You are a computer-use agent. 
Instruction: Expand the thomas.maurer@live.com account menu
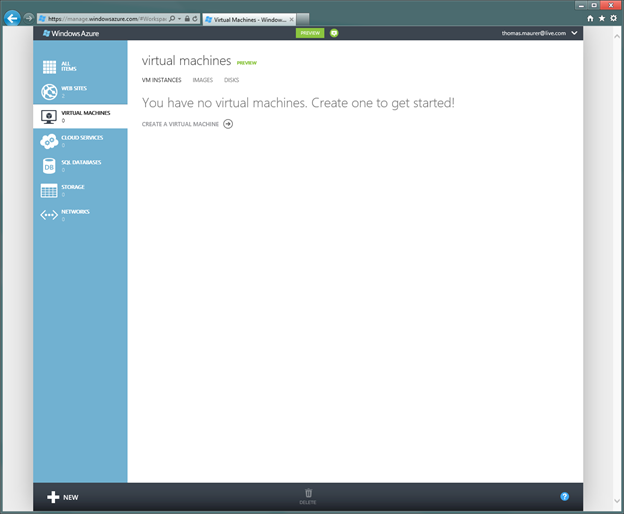tap(574, 33)
